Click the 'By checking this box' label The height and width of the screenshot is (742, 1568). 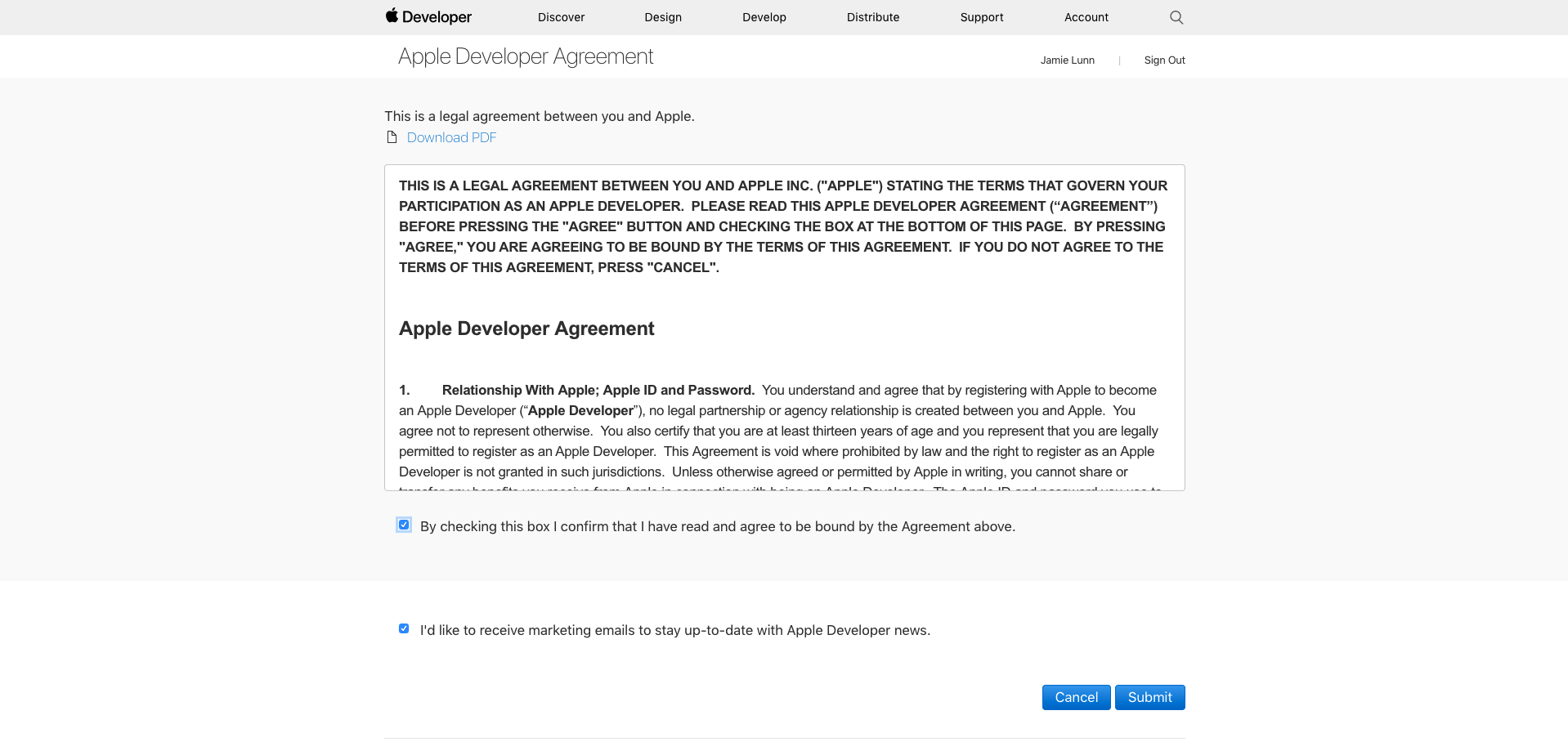click(x=718, y=526)
